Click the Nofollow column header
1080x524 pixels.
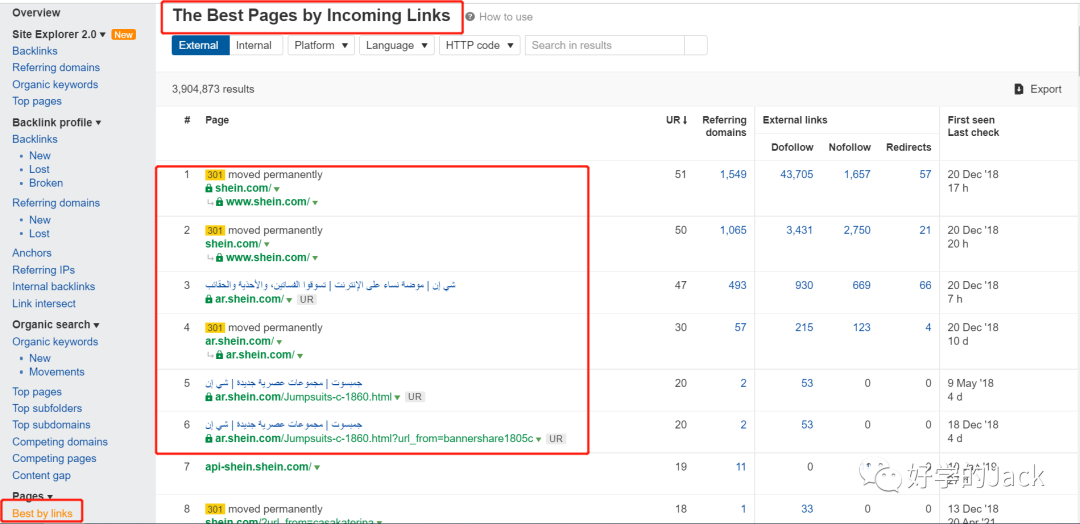[x=850, y=147]
